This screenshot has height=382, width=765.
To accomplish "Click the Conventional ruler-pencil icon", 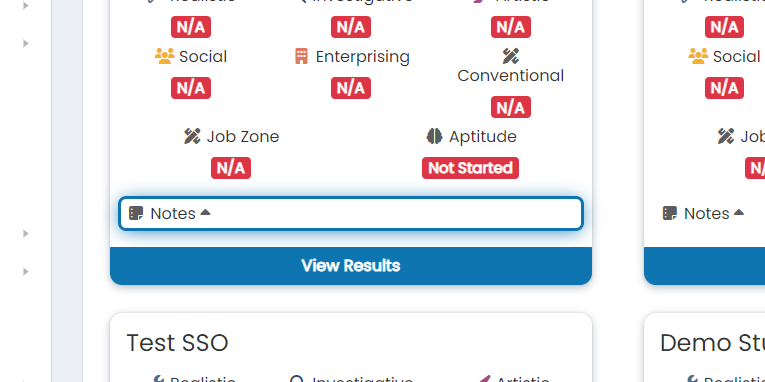I will pos(510,57).
